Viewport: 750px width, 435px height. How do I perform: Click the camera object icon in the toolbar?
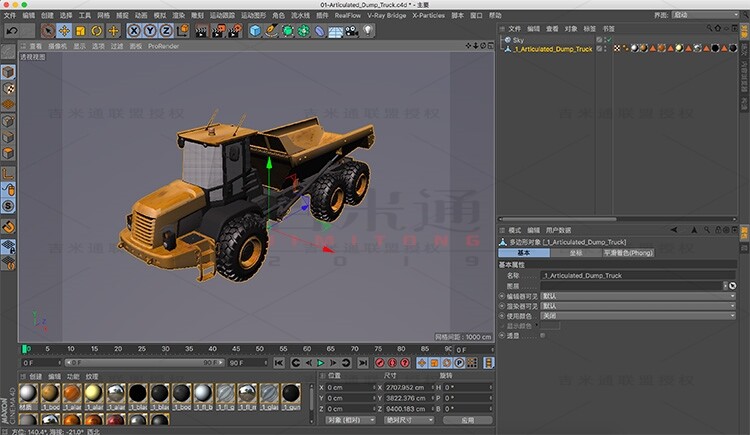point(351,31)
